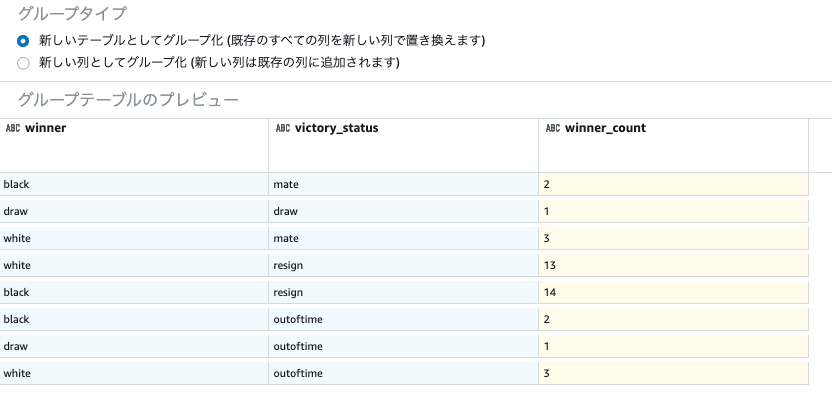Image resolution: width=832 pixels, height=400 pixels.
Task: Click label text of new column grouping option
Action: point(219,63)
